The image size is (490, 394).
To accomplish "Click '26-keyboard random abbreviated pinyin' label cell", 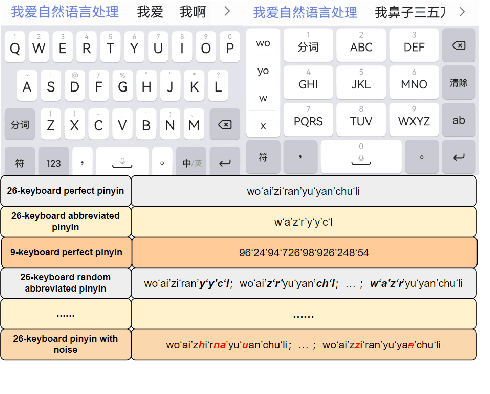I will coord(66,283).
